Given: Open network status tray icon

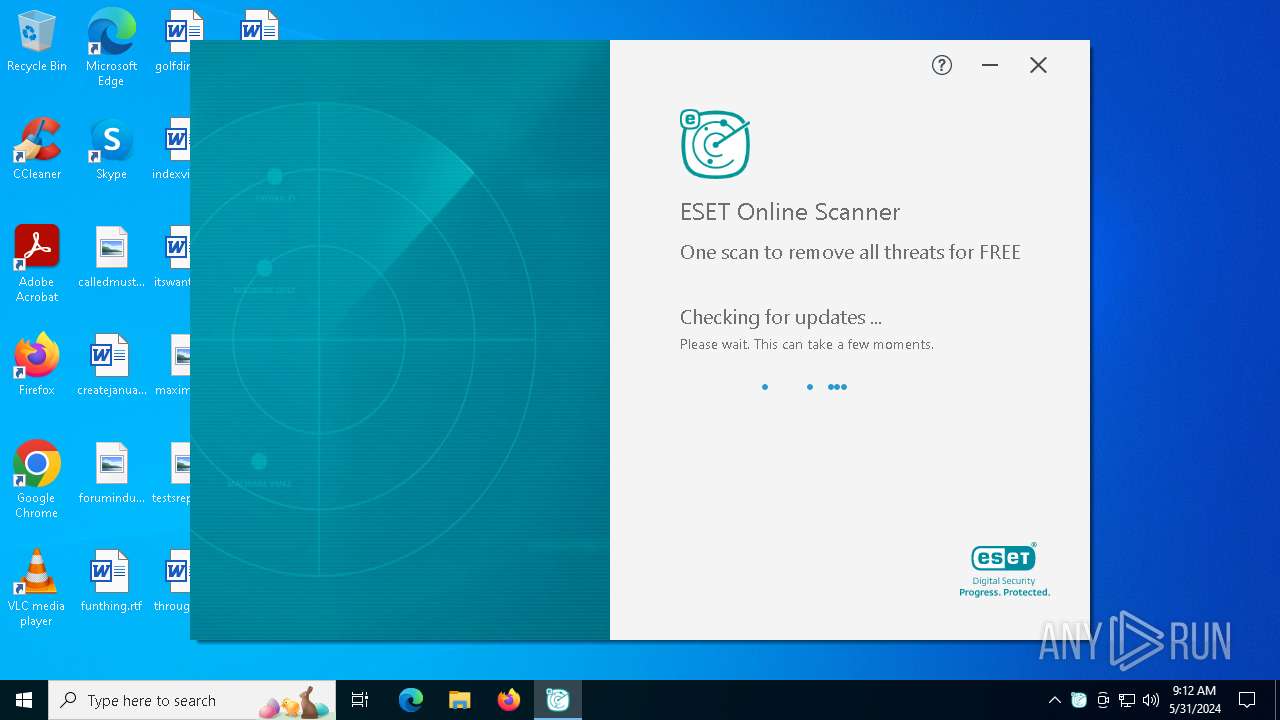Looking at the screenshot, I should (1127, 700).
